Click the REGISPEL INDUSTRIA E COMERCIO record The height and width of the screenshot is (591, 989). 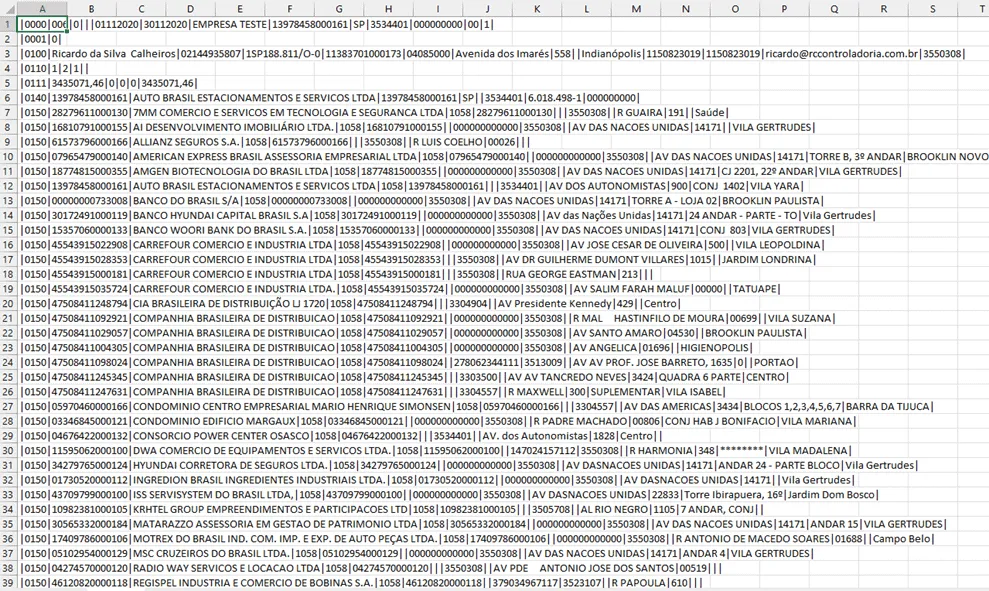(361, 583)
